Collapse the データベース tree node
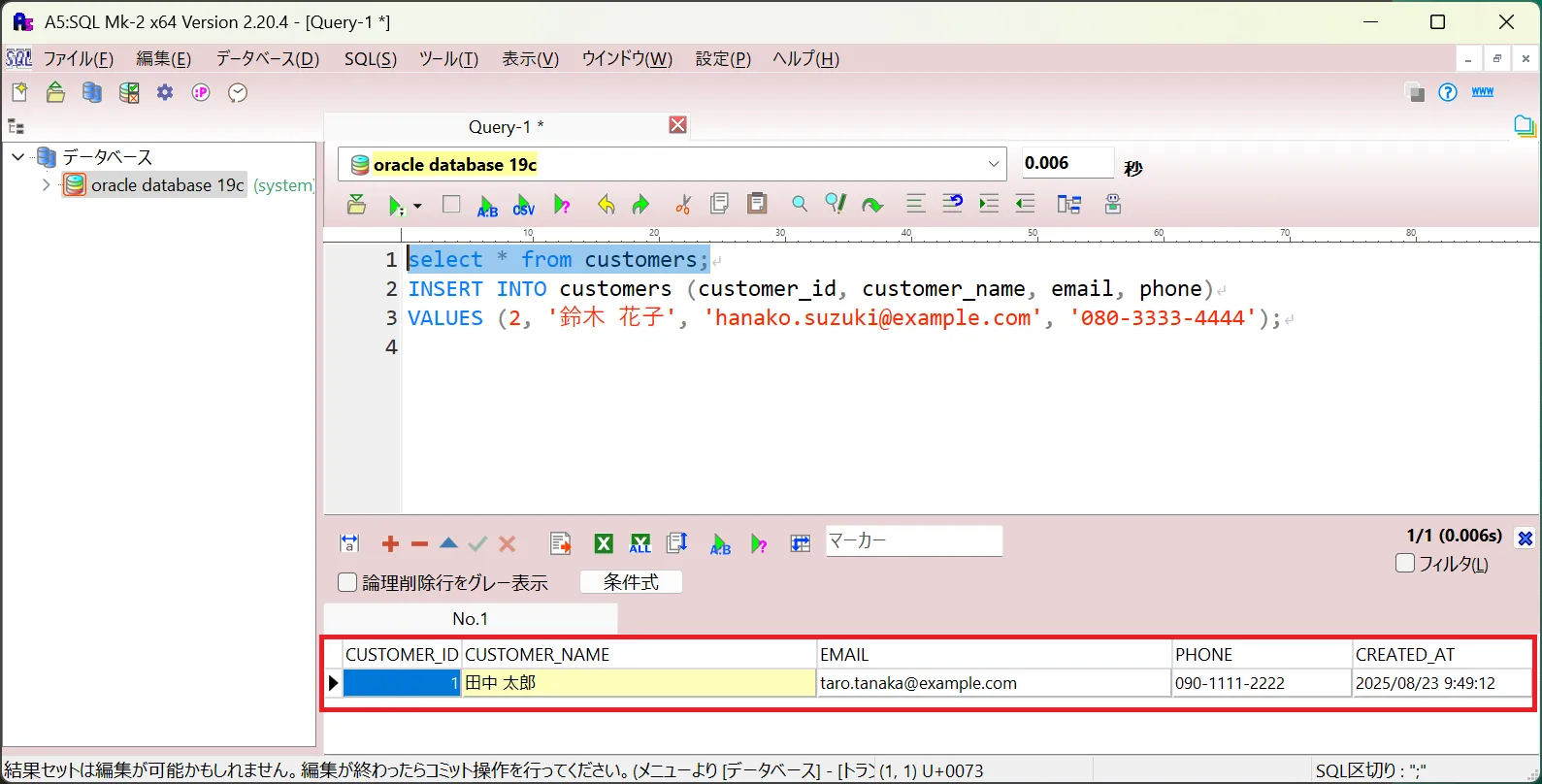Viewport: 1542px width, 784px height. tap(17, 156)
